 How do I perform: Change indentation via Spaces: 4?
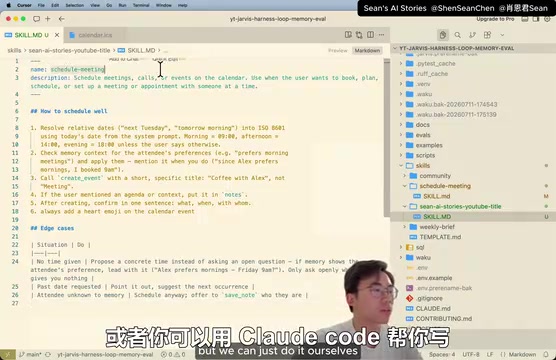point(442,354)
